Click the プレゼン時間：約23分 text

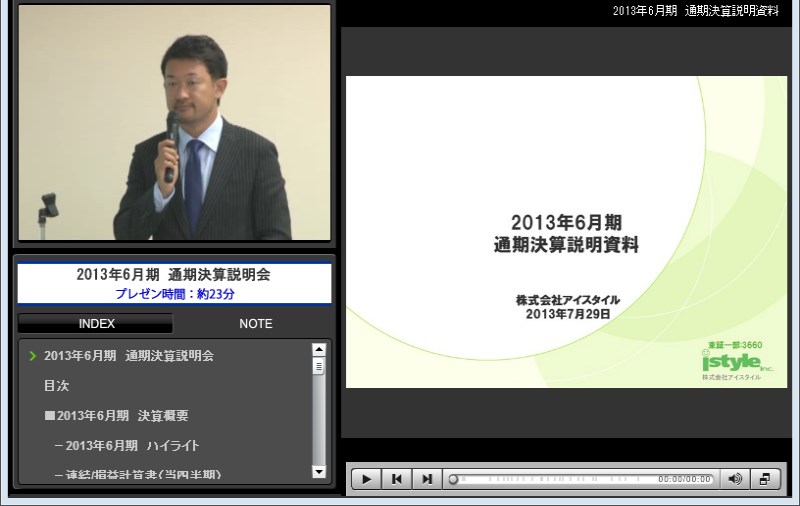tap(174, 294)
